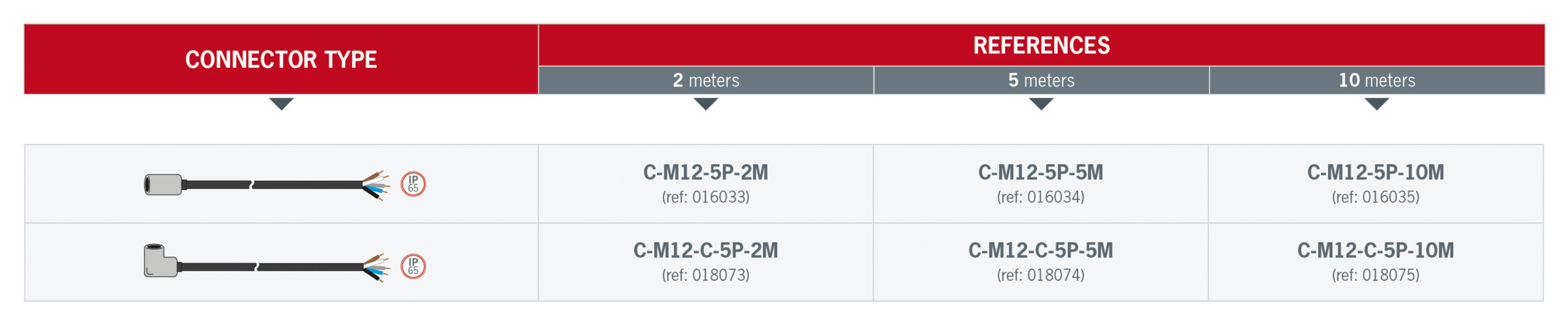The height and width of the screenshot is (325, 1568).
Task: Click the colored wire ends of the angled cable
Action: point(376,267)
